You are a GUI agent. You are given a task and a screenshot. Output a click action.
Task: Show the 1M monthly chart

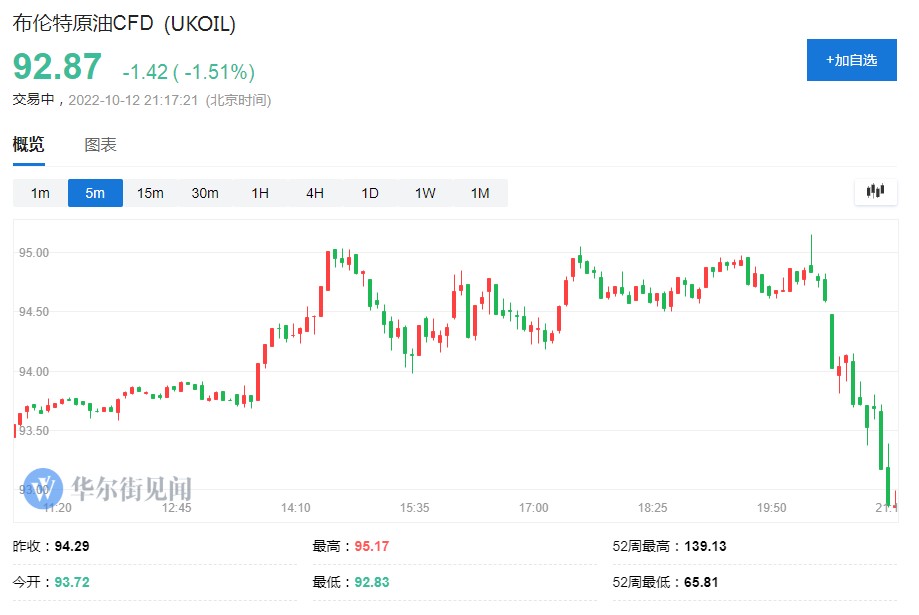pos(480,193)
